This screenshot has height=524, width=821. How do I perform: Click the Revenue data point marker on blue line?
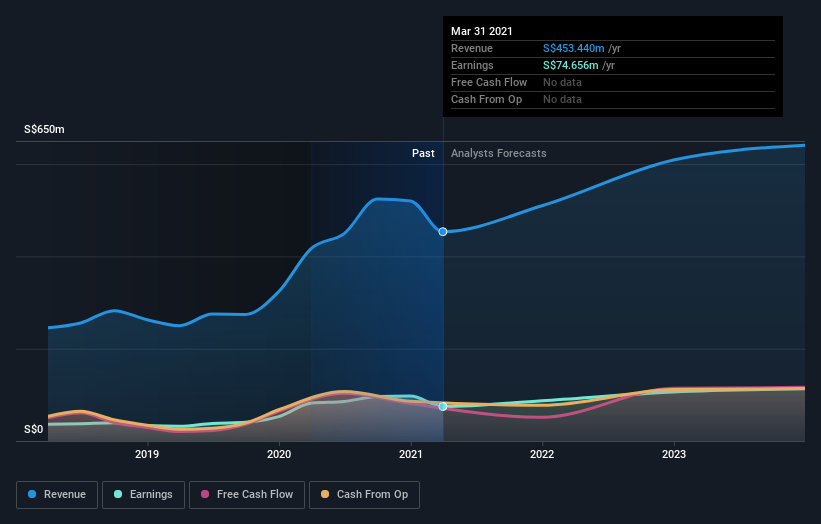point(443,231)
